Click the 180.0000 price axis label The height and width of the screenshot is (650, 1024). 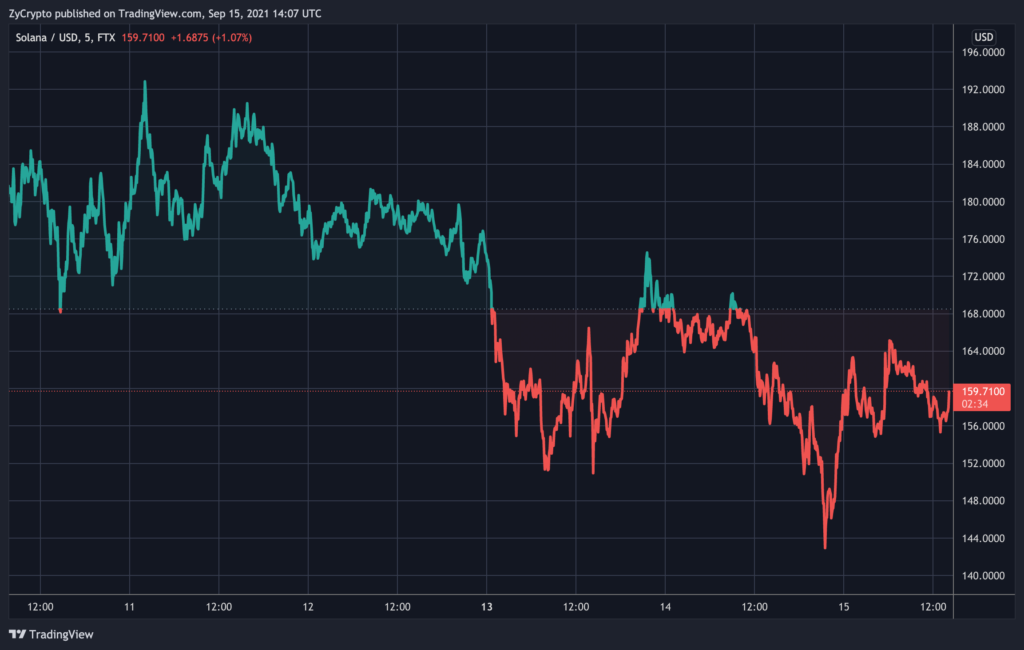point(983,202)
